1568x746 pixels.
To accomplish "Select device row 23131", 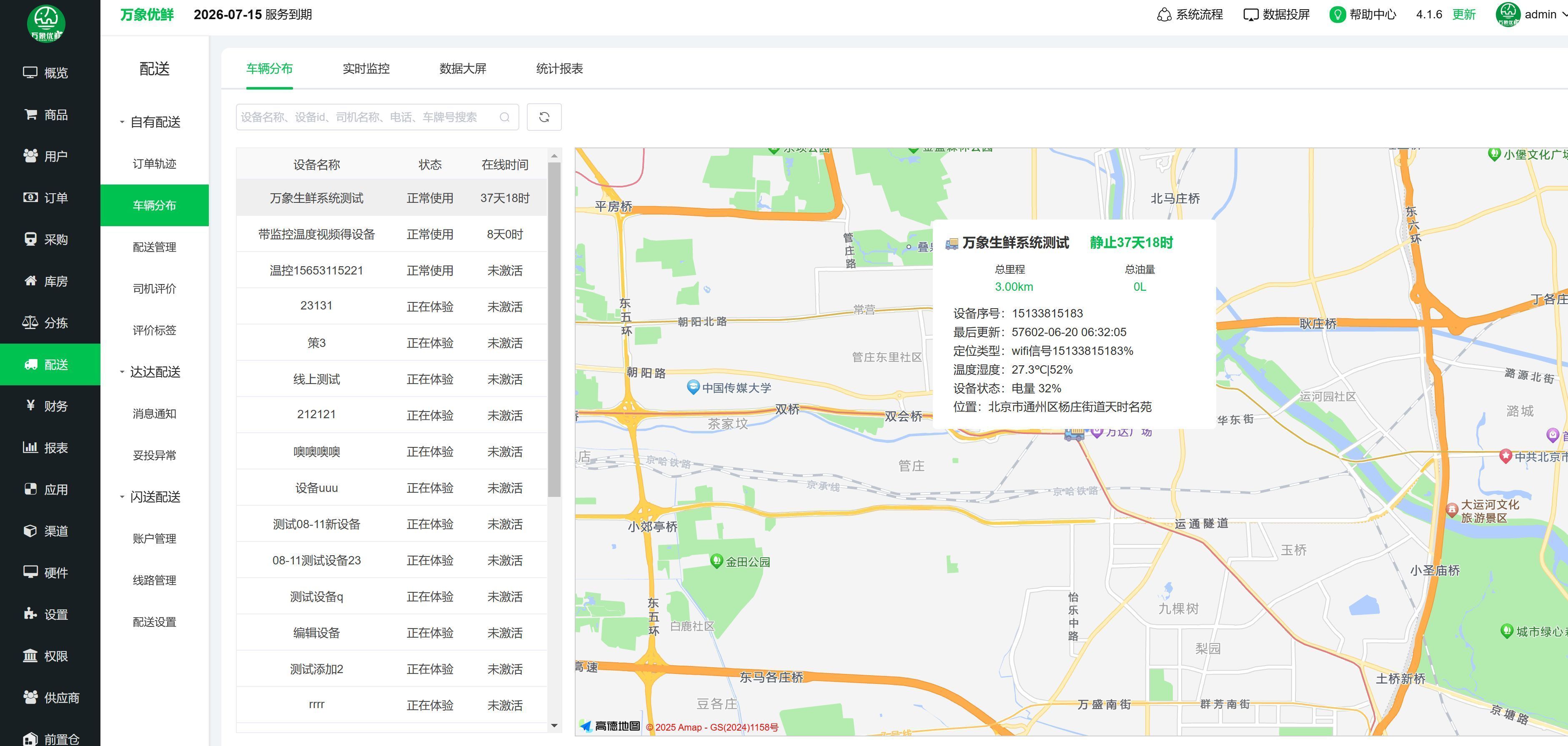I will (x=391, y=307).
